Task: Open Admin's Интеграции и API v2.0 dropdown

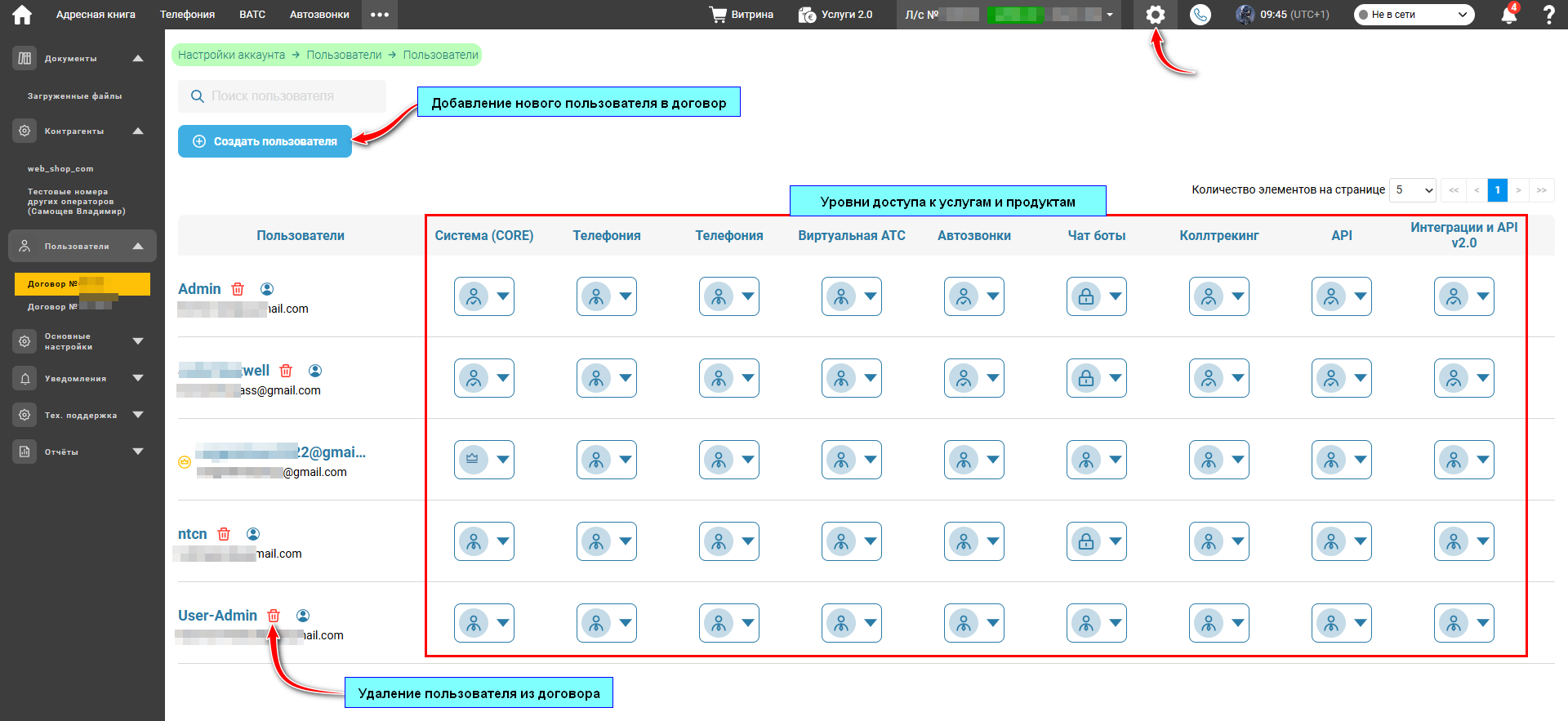Action: coord(1464,296)
